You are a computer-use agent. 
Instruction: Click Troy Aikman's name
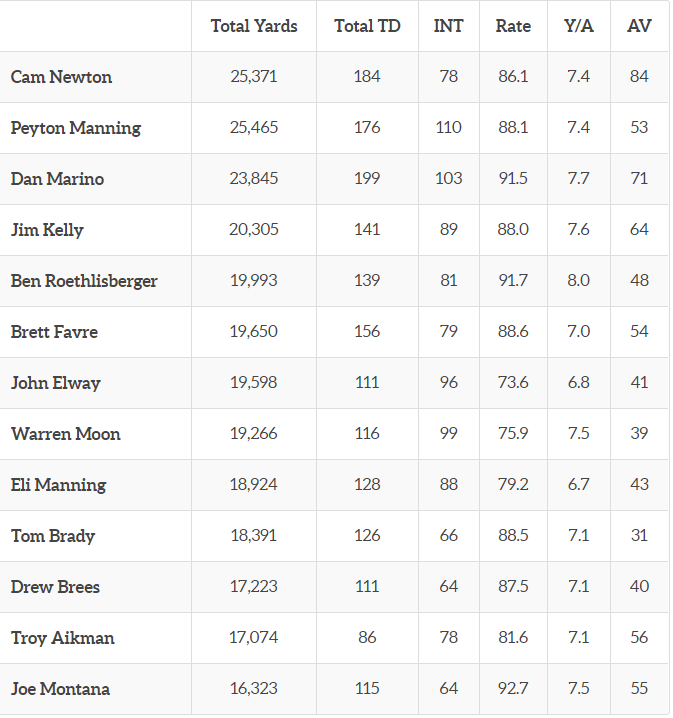62,638
